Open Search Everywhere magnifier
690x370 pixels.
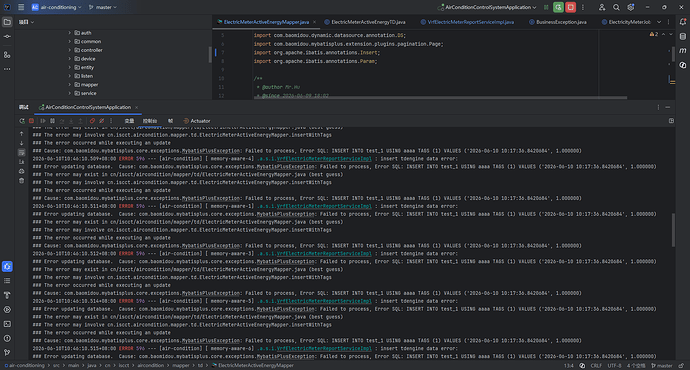click(x=616, y=7)
